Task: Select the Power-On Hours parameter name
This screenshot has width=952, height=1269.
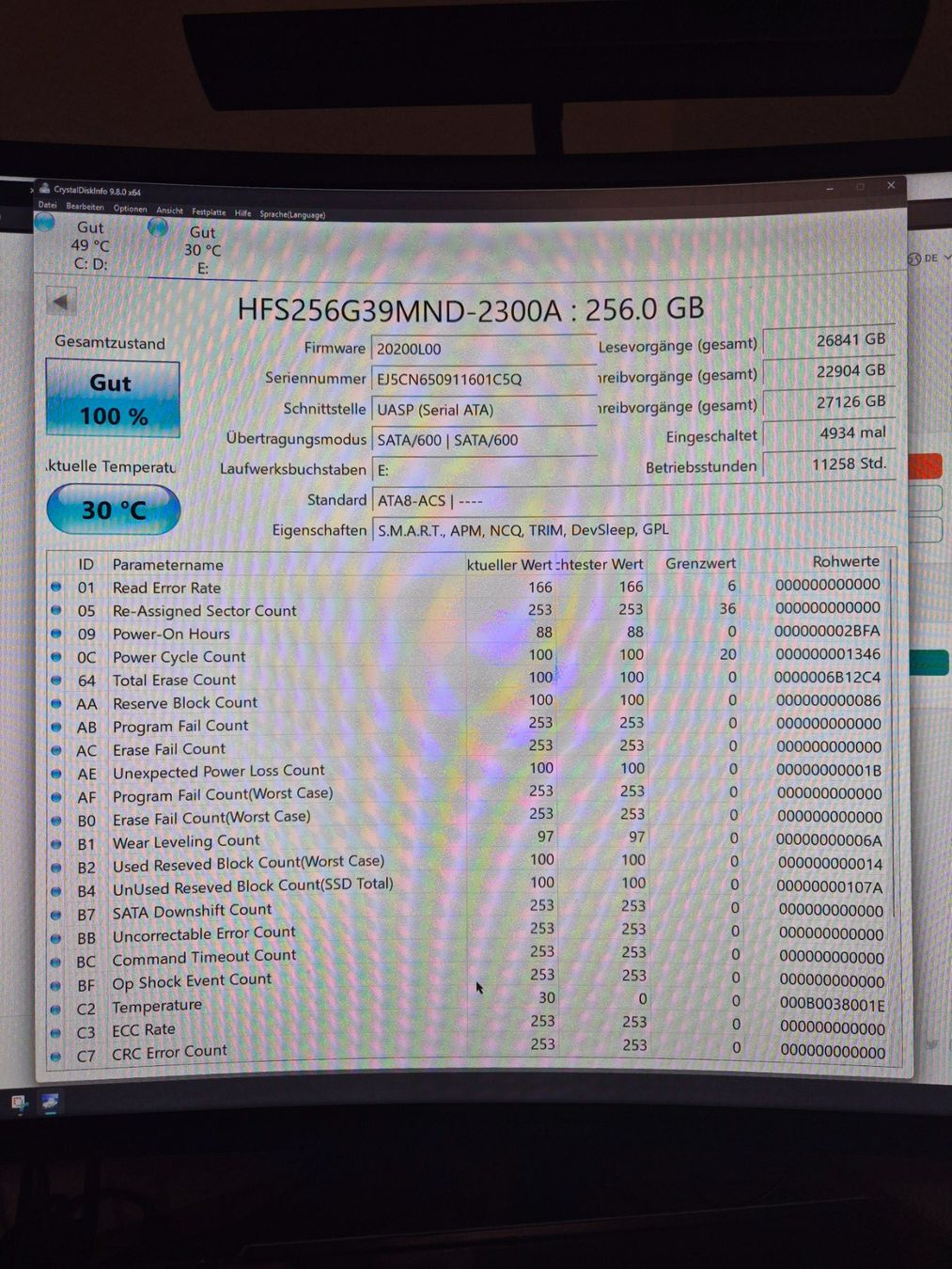Action: tap(171, 634)
